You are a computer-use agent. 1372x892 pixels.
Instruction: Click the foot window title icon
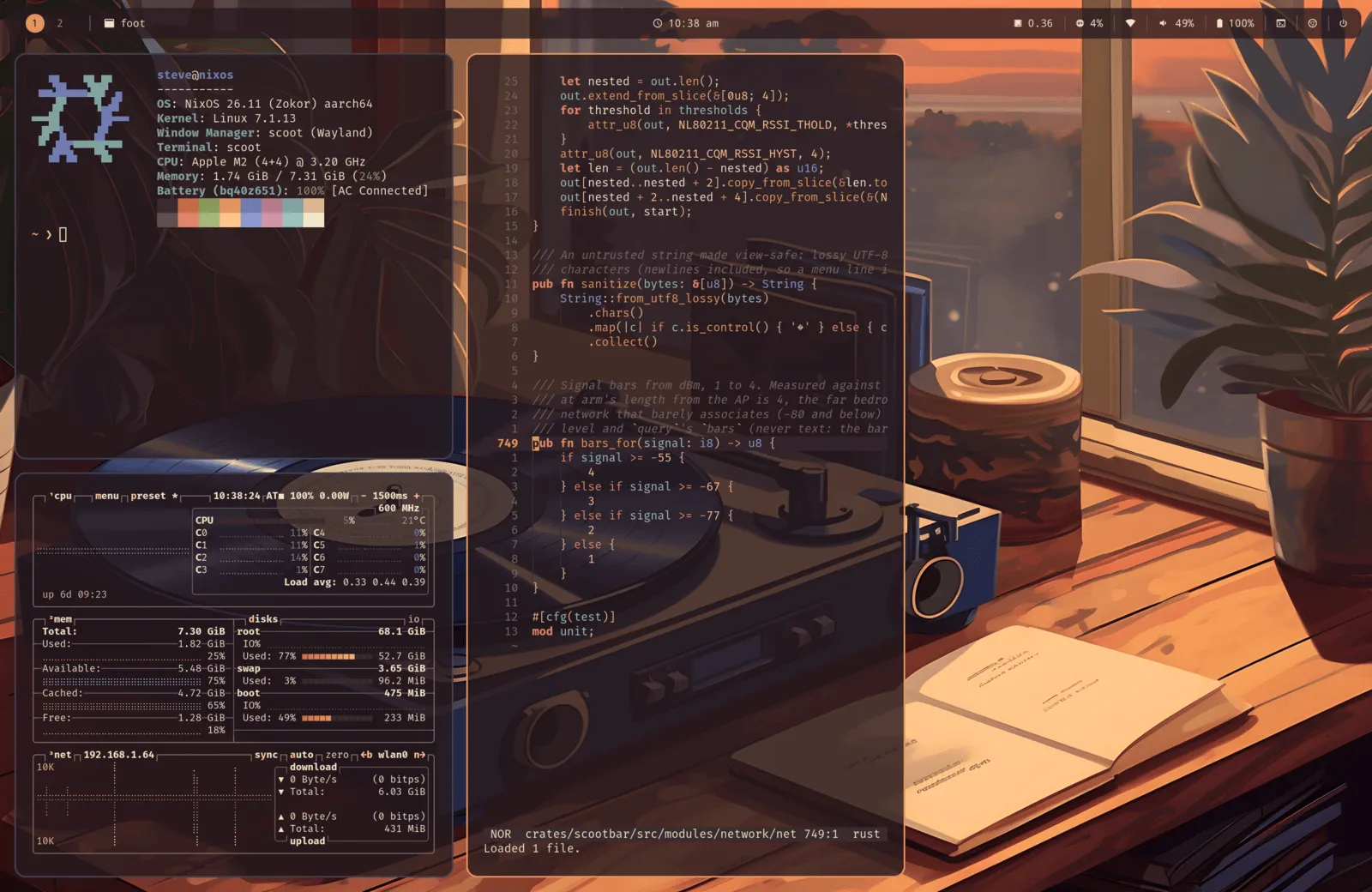coord(109,23)
